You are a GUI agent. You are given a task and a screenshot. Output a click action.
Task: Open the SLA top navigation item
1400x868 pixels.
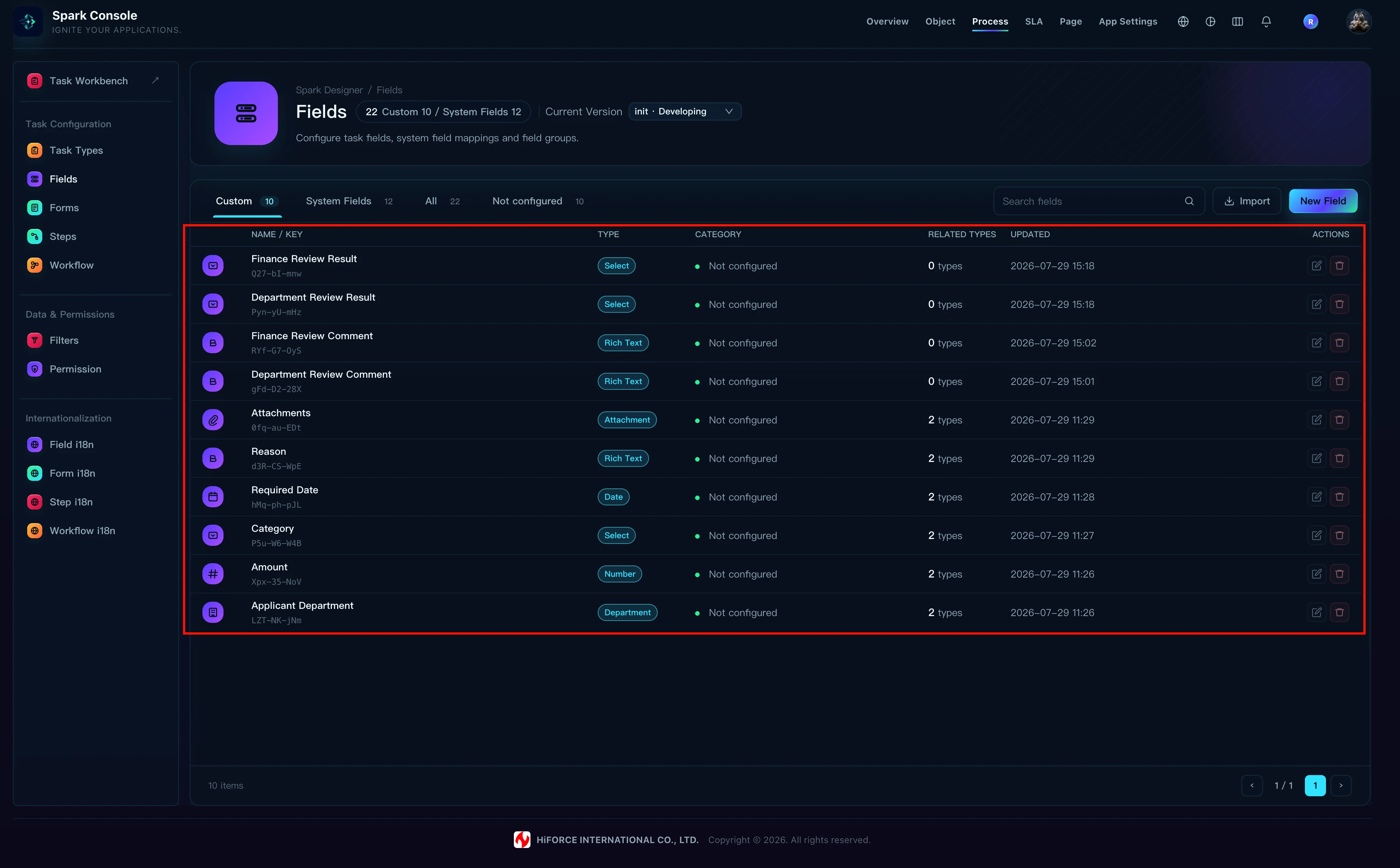coord(1033,22)
